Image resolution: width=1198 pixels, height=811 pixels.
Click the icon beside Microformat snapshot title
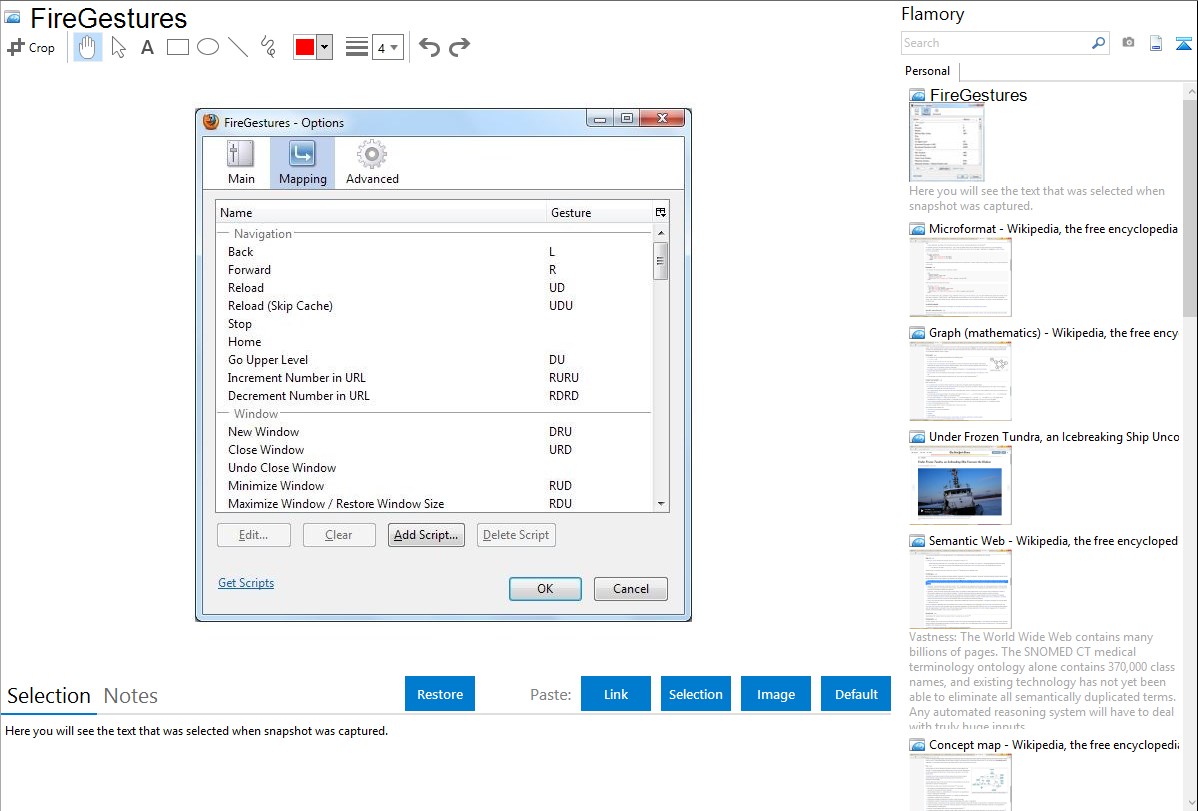[x=917, y=229]
